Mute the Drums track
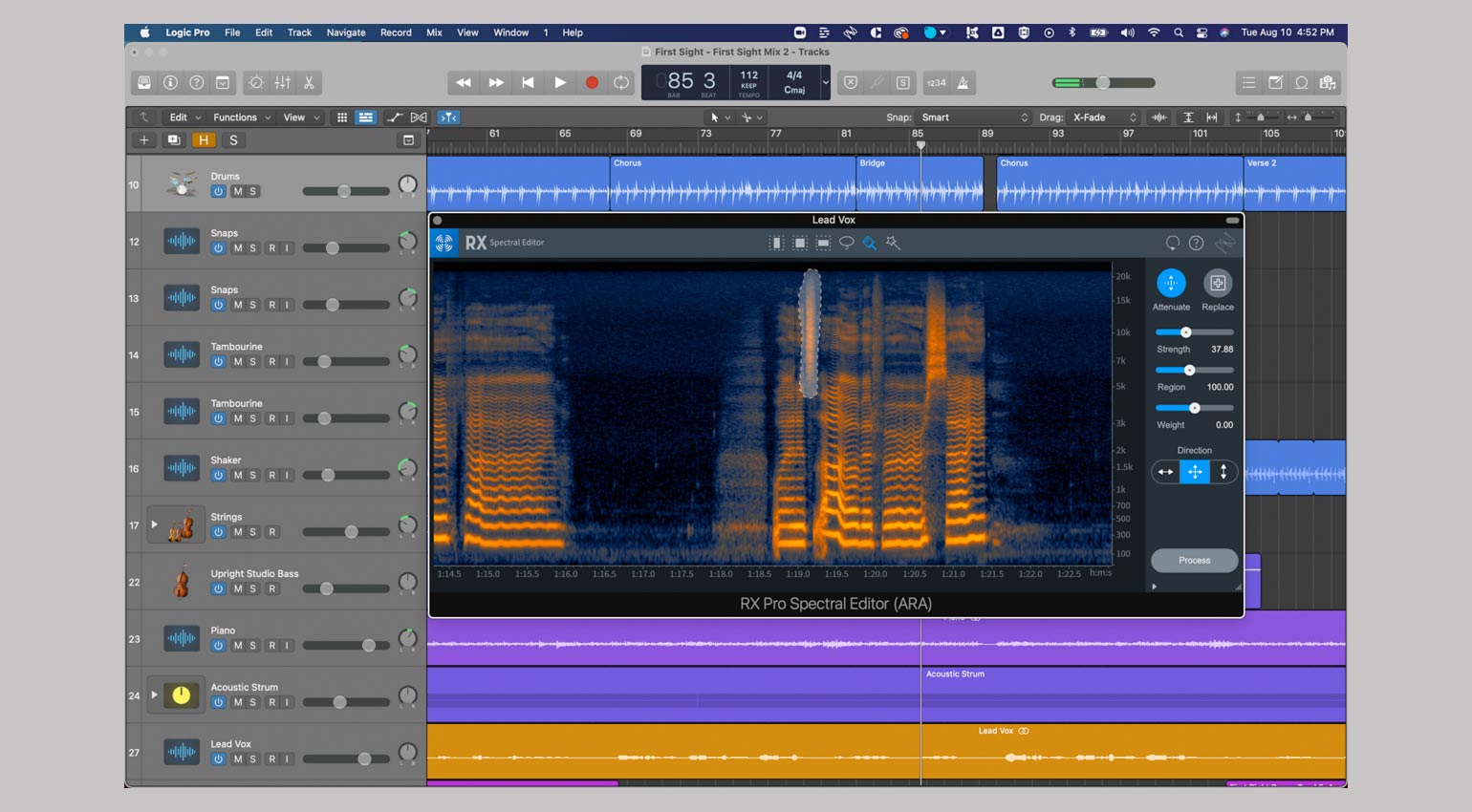 pos(237,191)
